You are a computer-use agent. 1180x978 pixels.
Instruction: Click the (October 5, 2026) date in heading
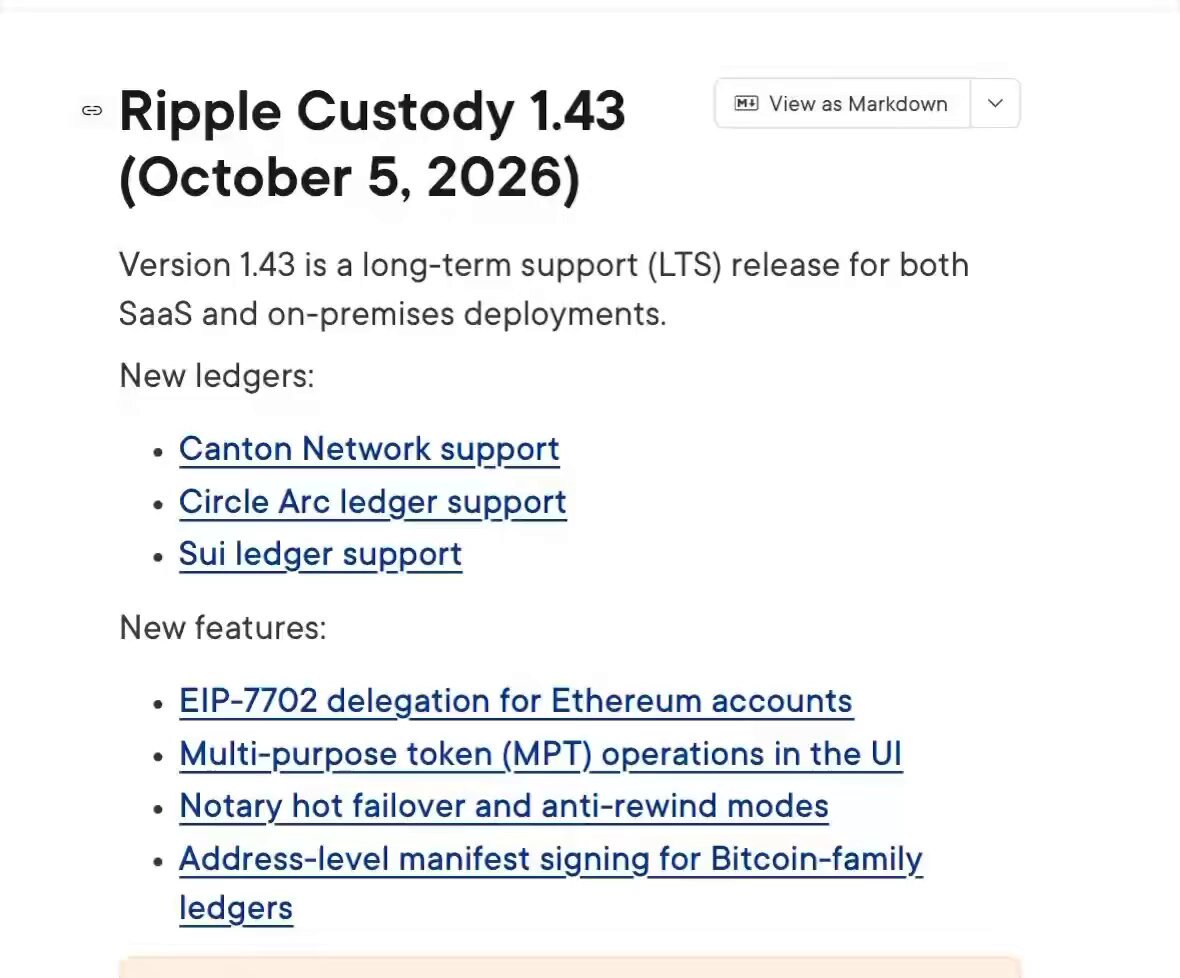(x=349, y=178)
